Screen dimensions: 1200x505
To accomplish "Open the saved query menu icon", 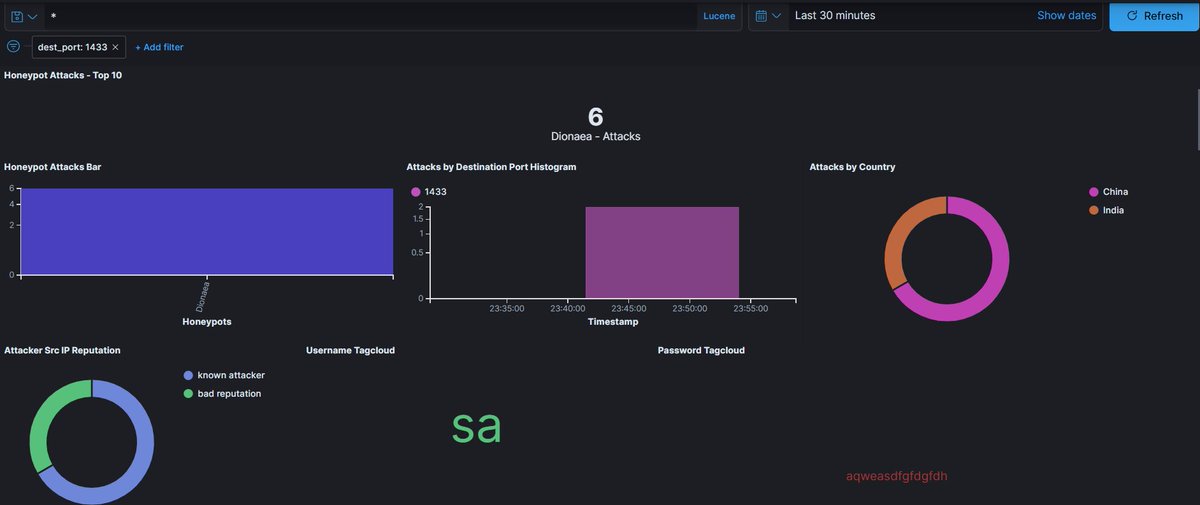I will 23,17.
